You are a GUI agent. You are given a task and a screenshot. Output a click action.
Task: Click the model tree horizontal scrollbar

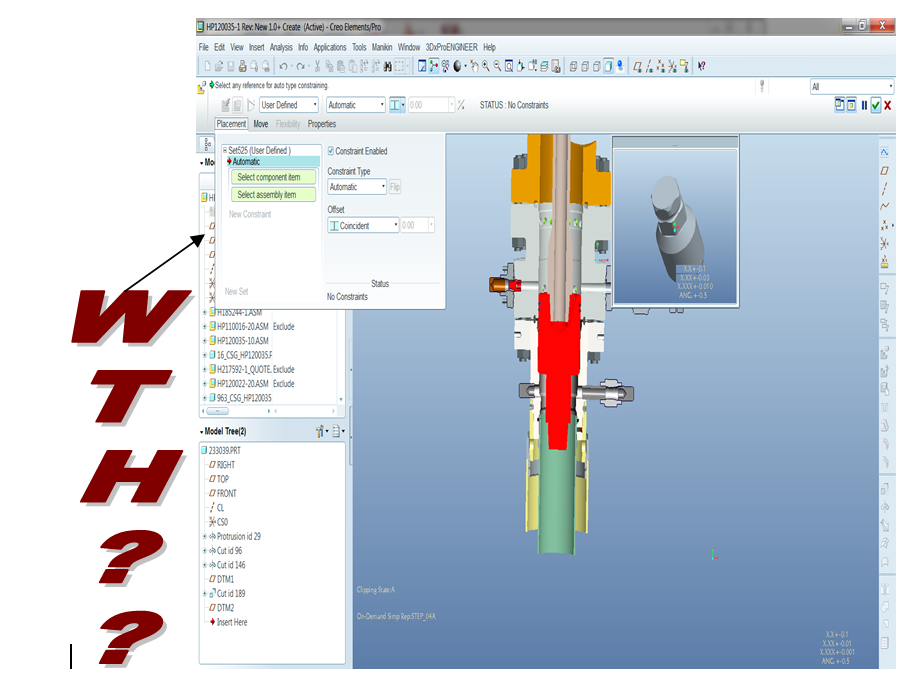[x=218, y=412]
